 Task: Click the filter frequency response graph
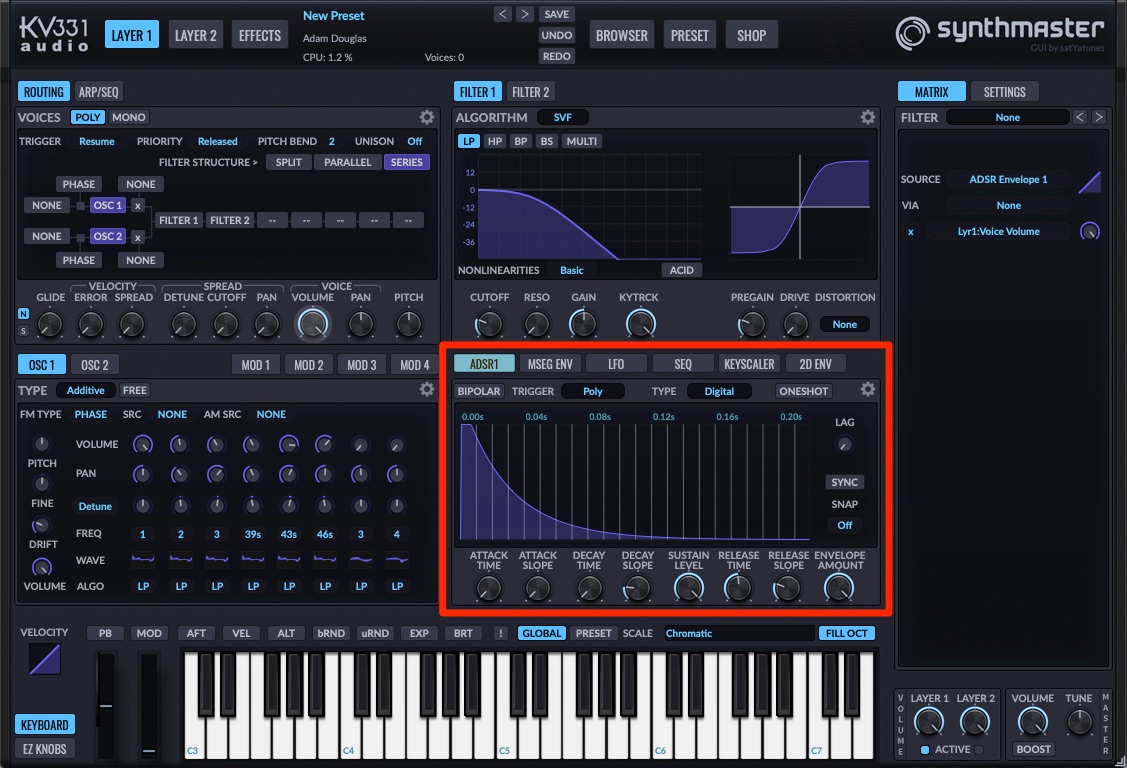coord(589,207)
